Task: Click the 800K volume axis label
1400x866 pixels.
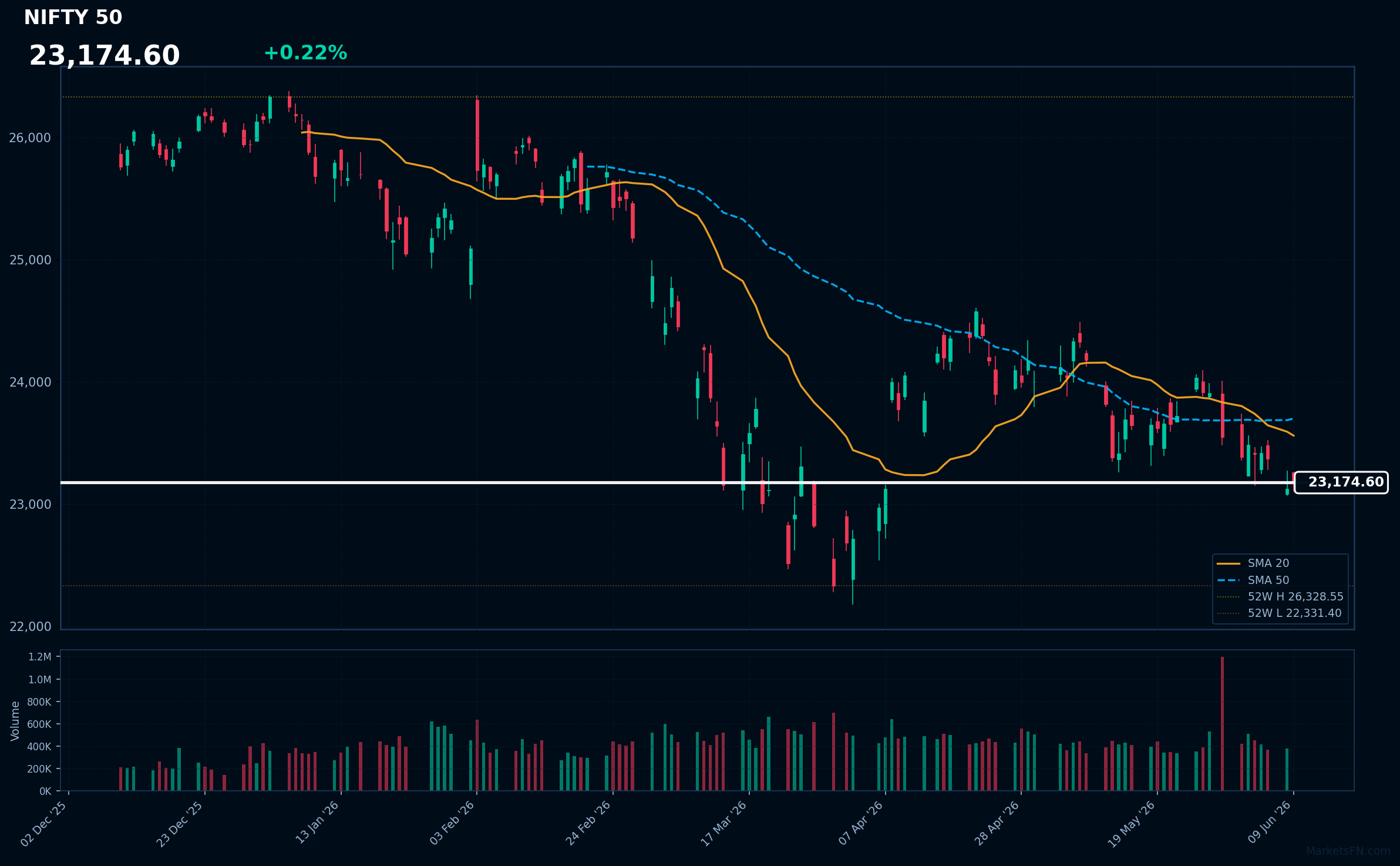Action: [x=39, y=702]
